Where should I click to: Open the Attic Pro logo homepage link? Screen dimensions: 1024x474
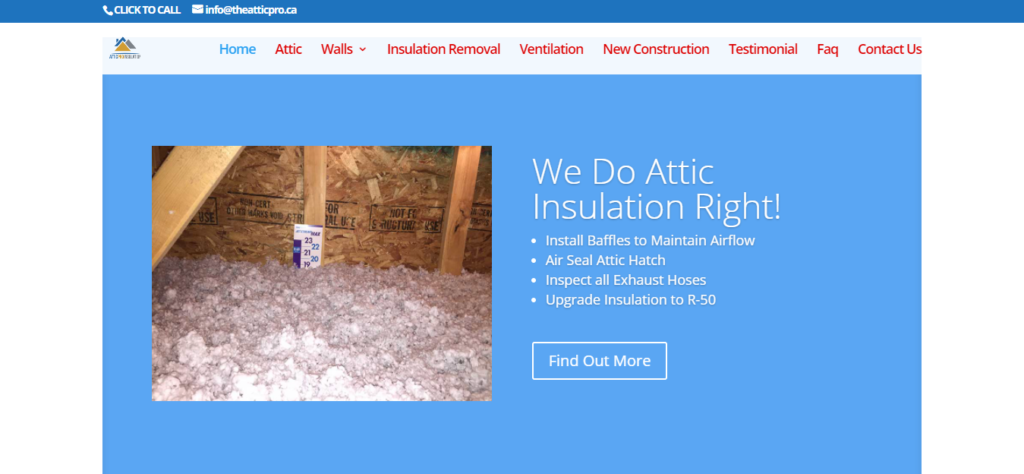125,48
